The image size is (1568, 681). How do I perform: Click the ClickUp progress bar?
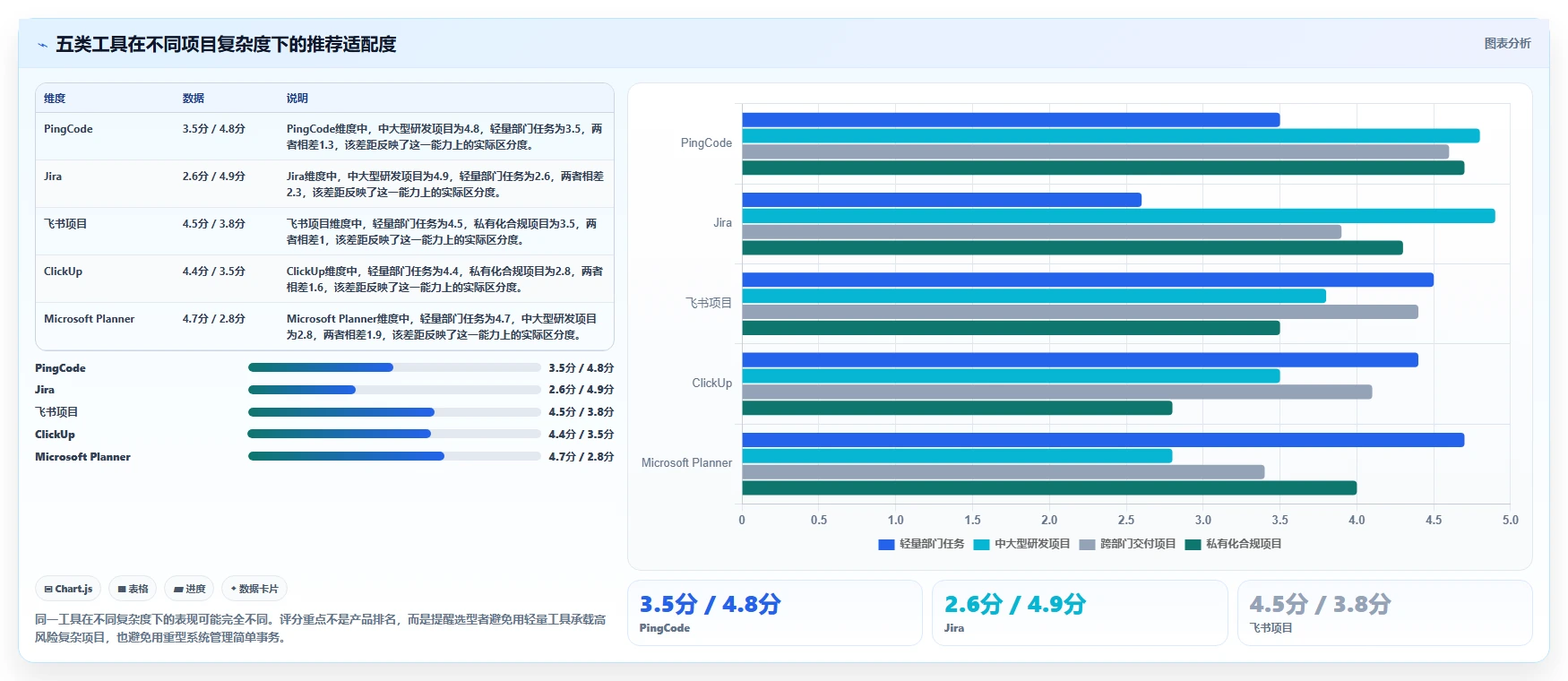394,434
